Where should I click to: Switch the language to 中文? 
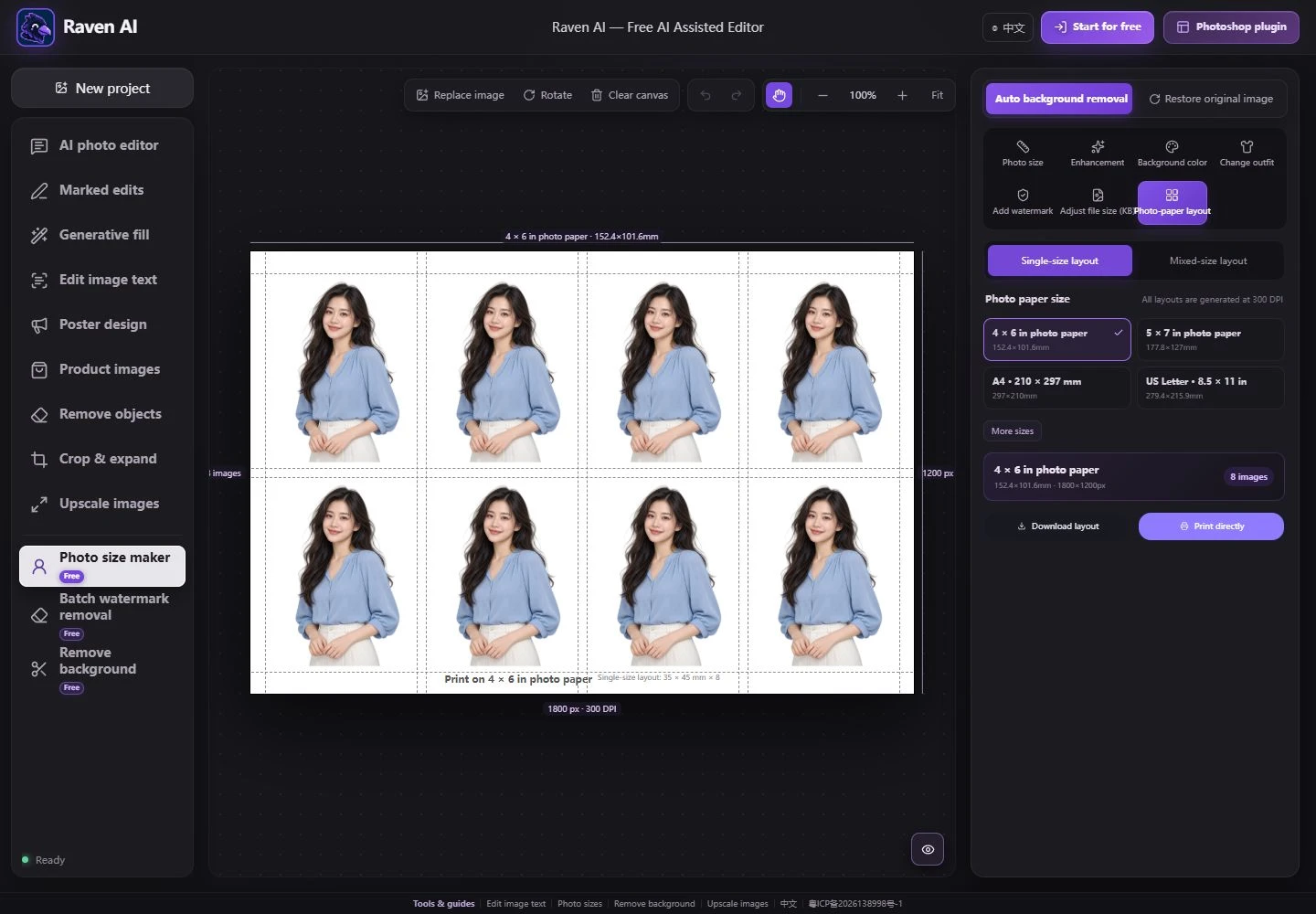1008,27
